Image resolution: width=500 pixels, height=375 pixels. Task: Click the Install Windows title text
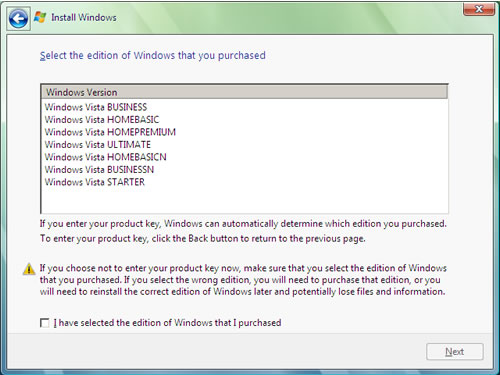point(84,17)
